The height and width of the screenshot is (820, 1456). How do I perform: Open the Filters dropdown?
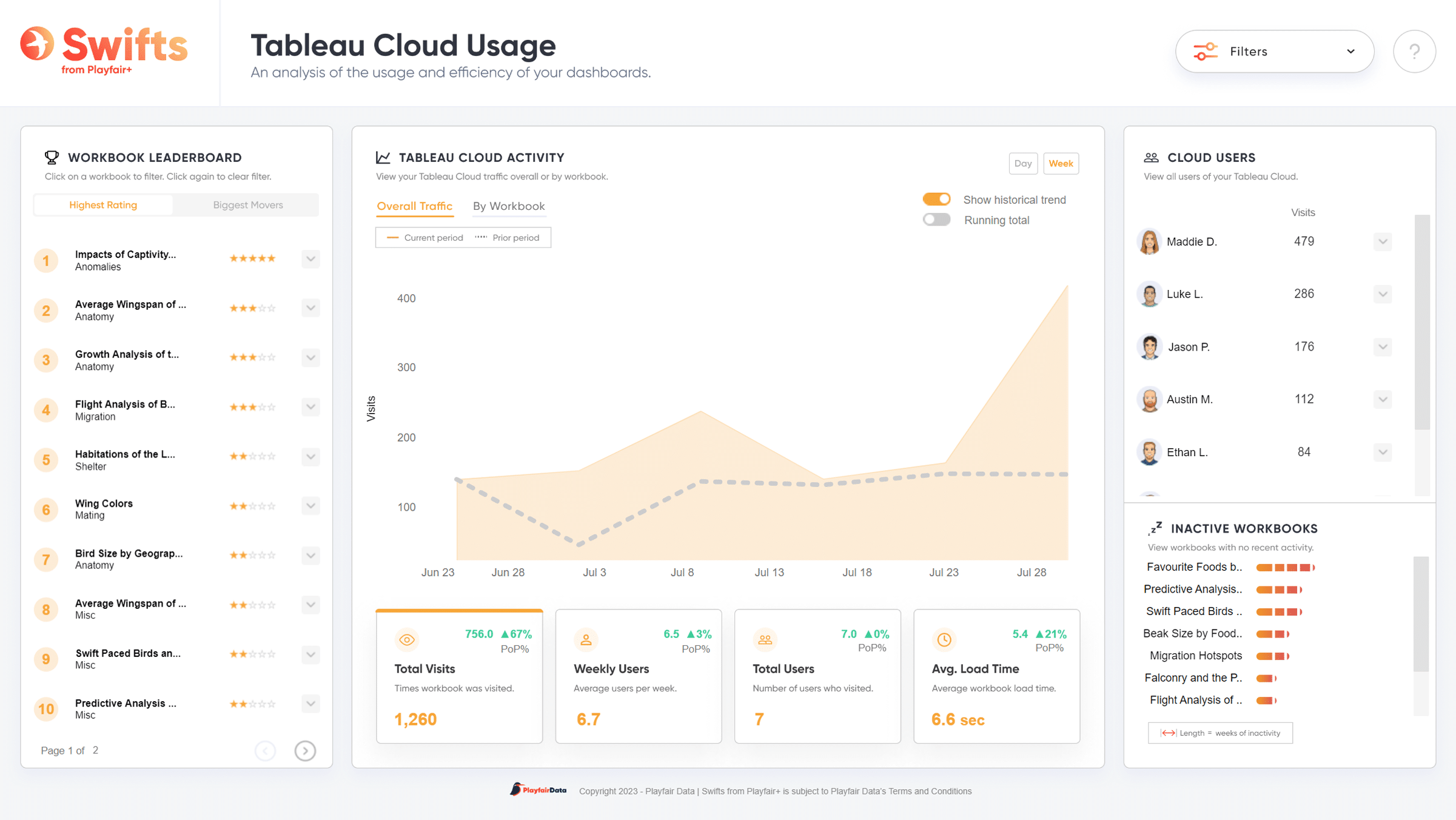pyautogui.click(x=1274, y=52)
